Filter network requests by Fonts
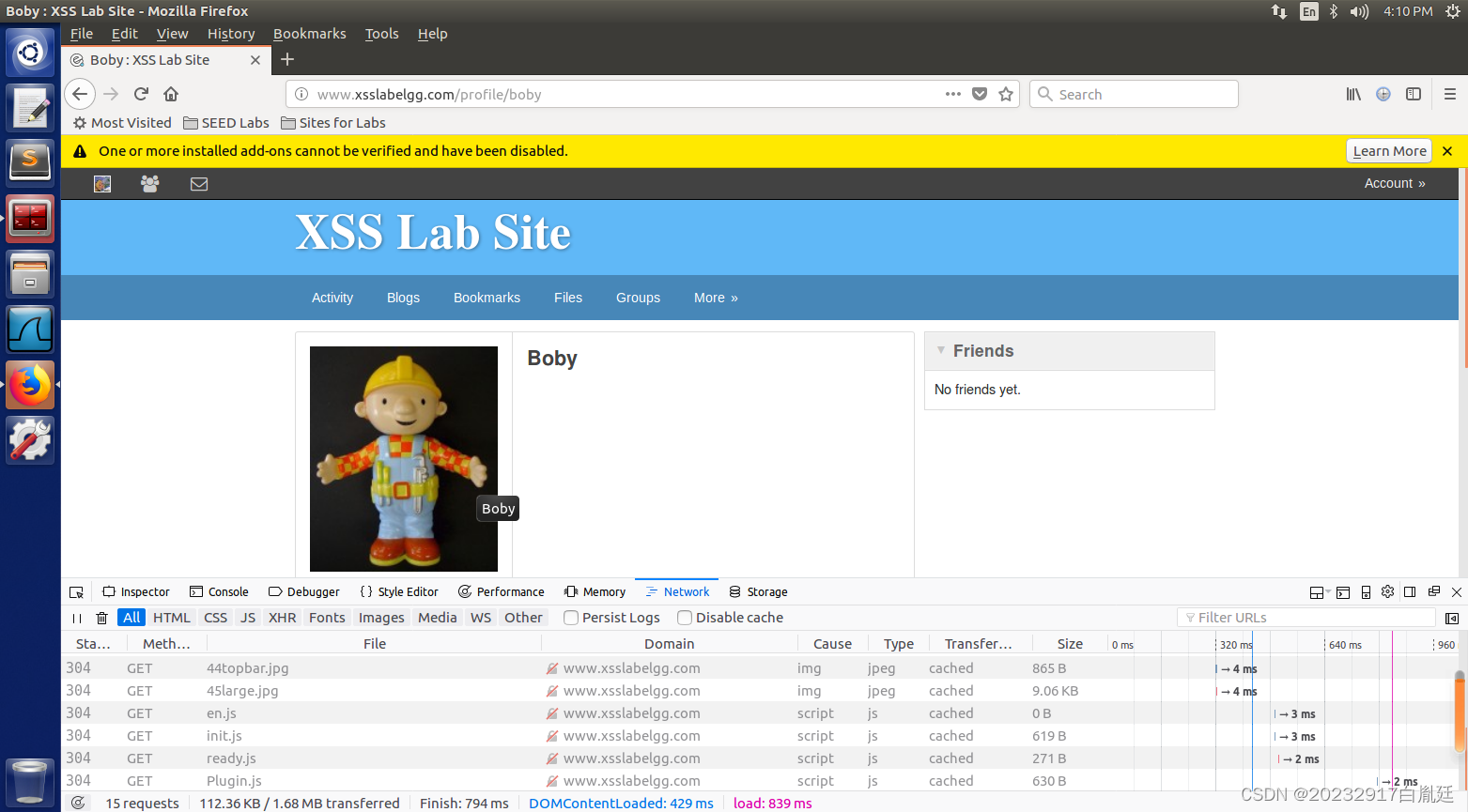Viewport: 1468px width, 812px height. [x=327, y=618]
